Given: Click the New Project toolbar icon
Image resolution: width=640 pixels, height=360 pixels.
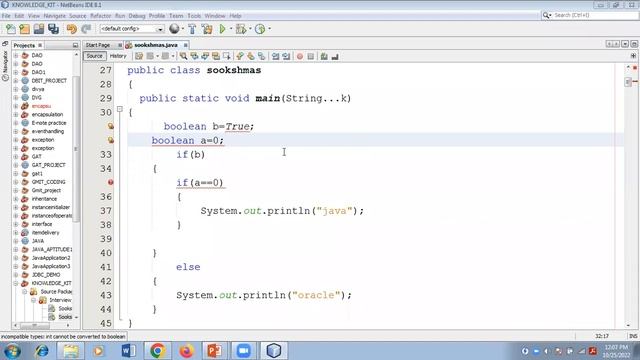Looking at the screenshot, I should [24, 29].
